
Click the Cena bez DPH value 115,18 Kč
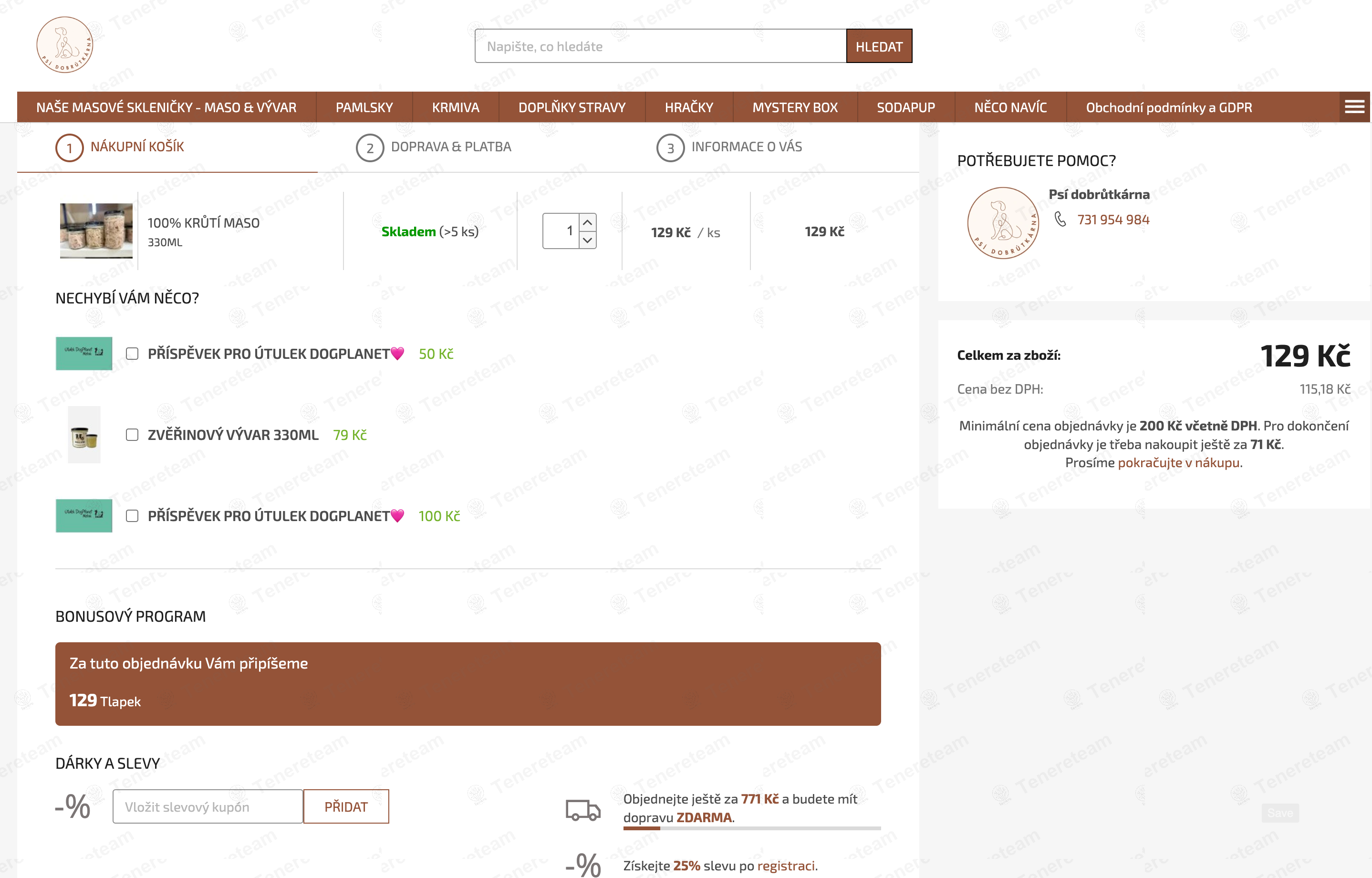[x=1325, y=389]
